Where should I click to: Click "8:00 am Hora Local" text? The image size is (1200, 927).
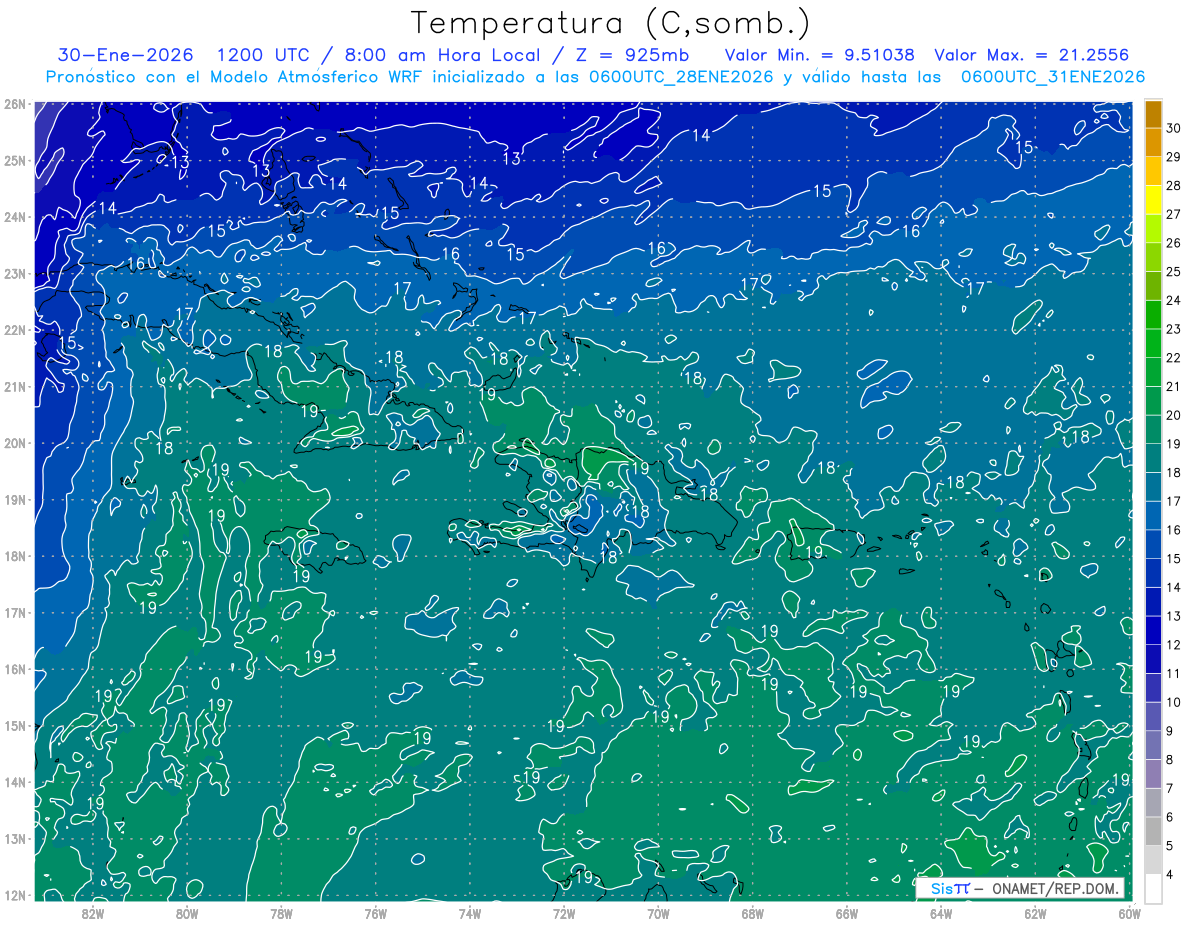coord(444,55)
